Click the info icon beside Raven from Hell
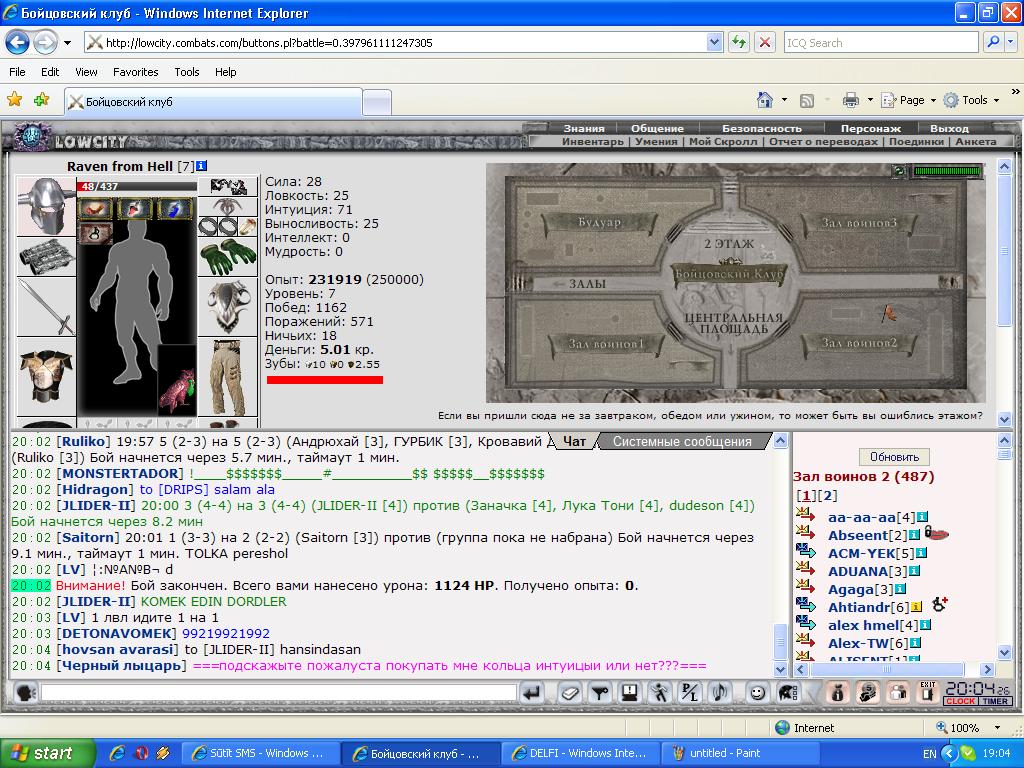 click(201, 166)
